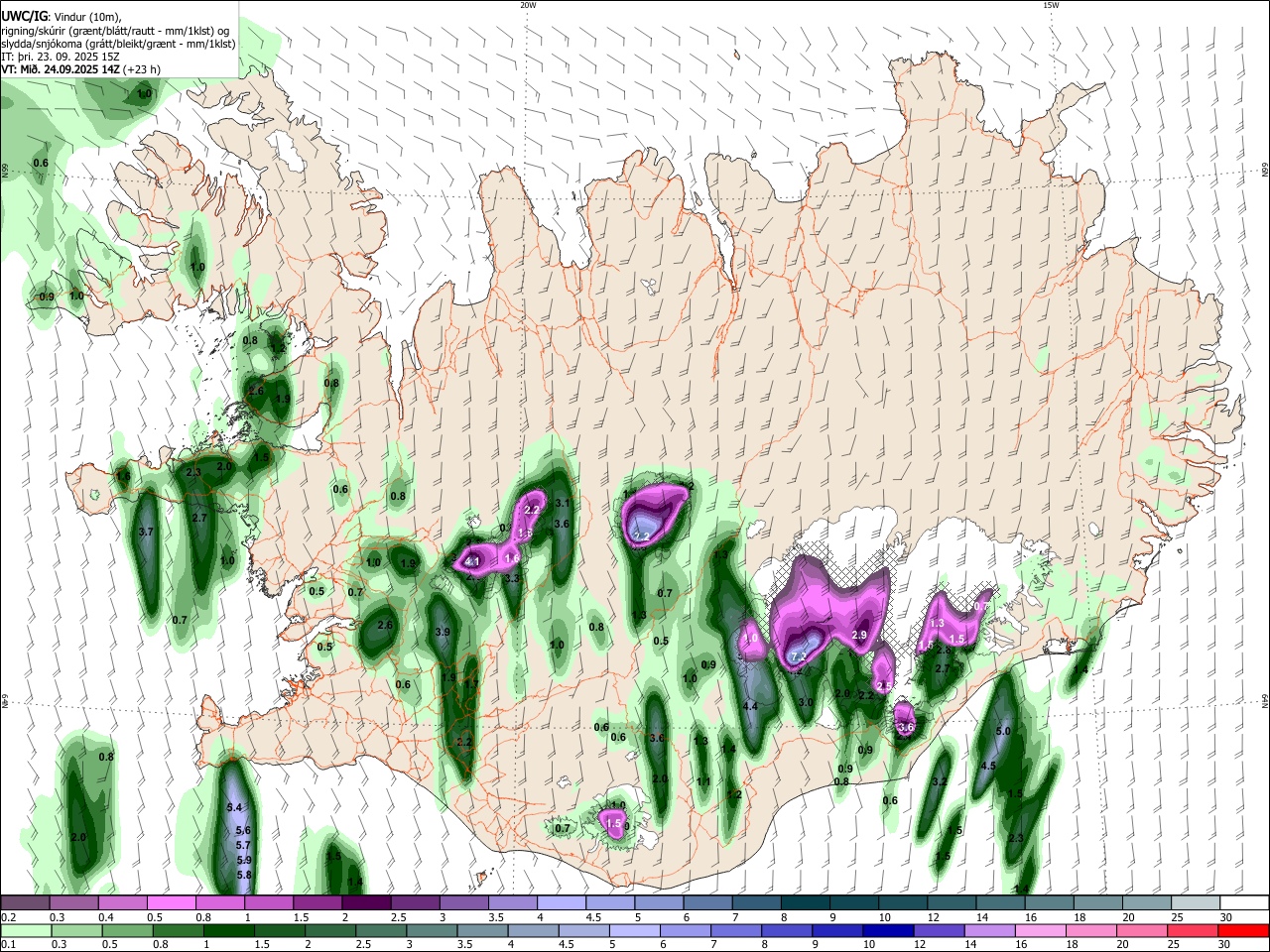
Task: Click the 3.2 rain value off the southeast coast
Action: tap(940, 782)
